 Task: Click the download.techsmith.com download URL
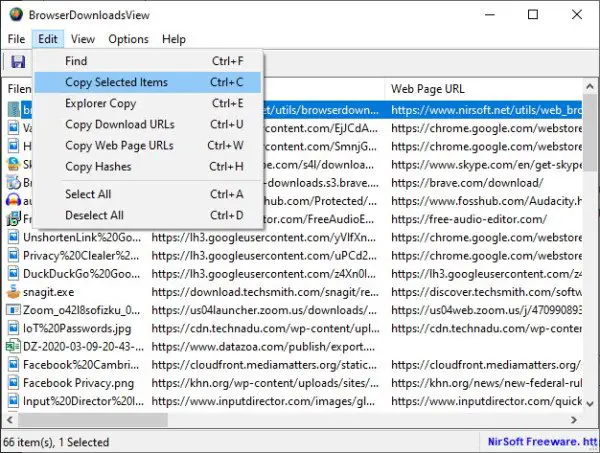point(265,292)
